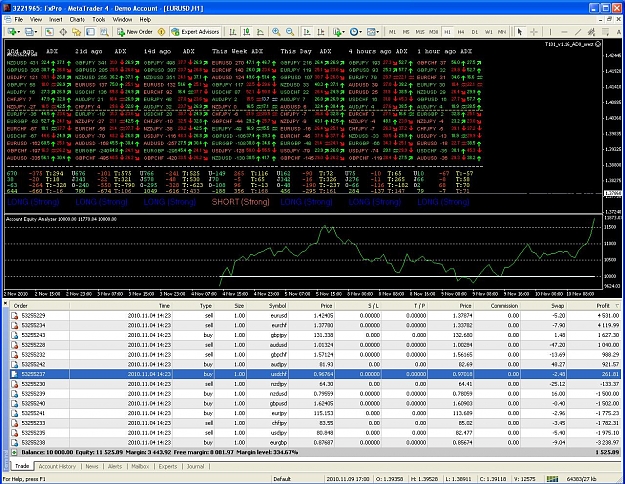Viewport: 625px width, 484px height.
Task: Expand the Balance summary row plus icon
Action: pyautogui.click(x=14, y=453)
